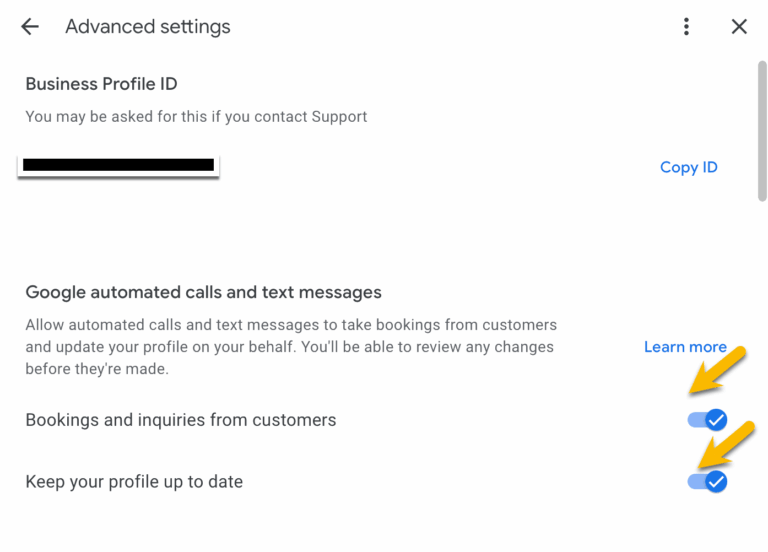
Task: Disable Bookings and inquiries from customers toggle
Action: [x=707, y=420]
